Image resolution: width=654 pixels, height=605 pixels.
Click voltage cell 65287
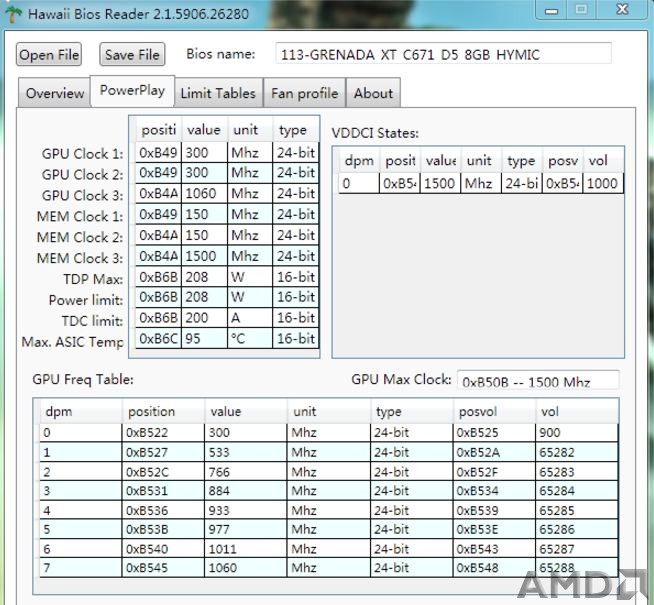pos(576,549)
